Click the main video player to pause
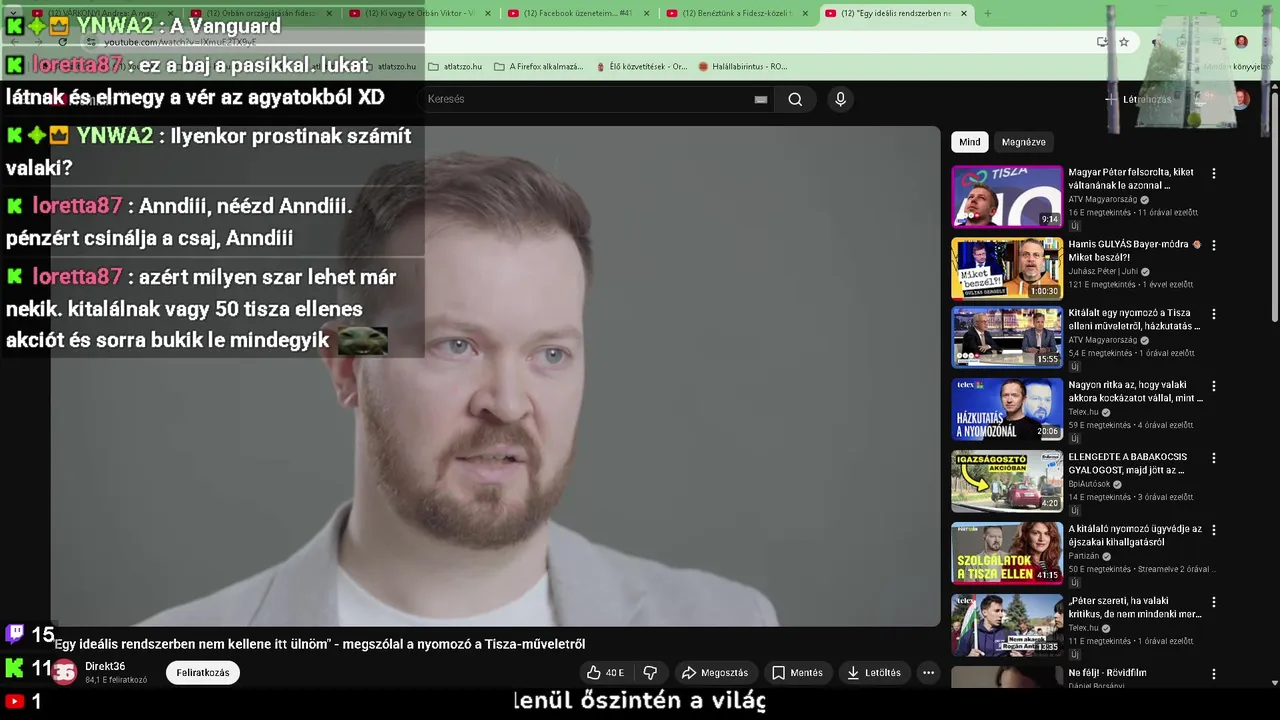Screen dimensions: 1280x720 point(495,376)
